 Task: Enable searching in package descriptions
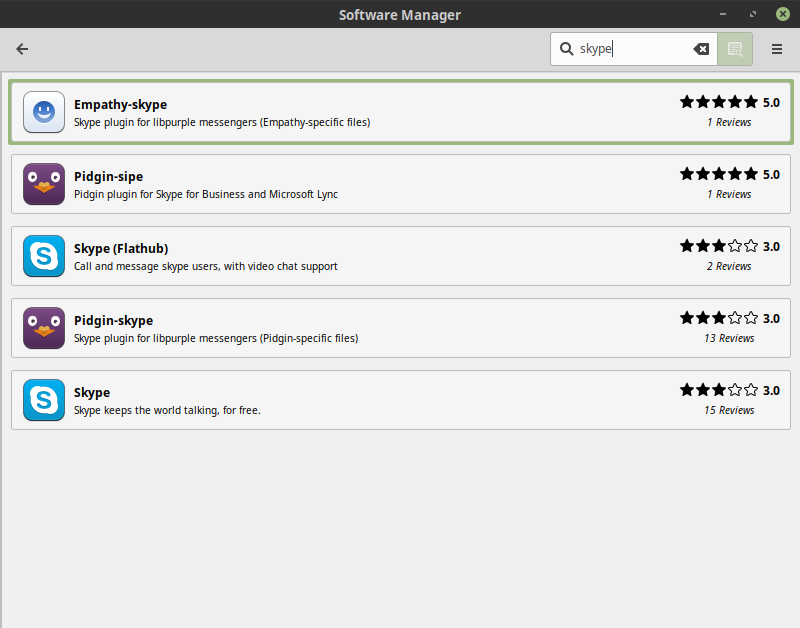(x=735, y=48)
